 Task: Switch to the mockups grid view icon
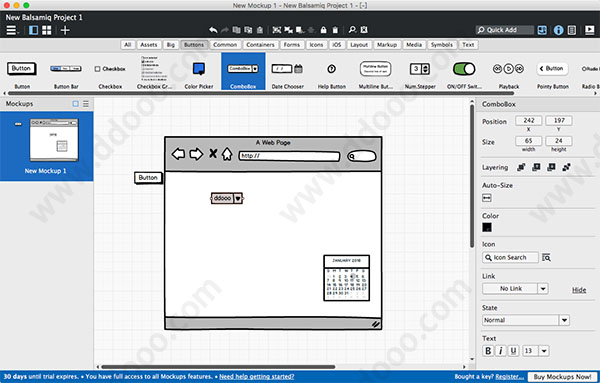click(x=47, y=30)
